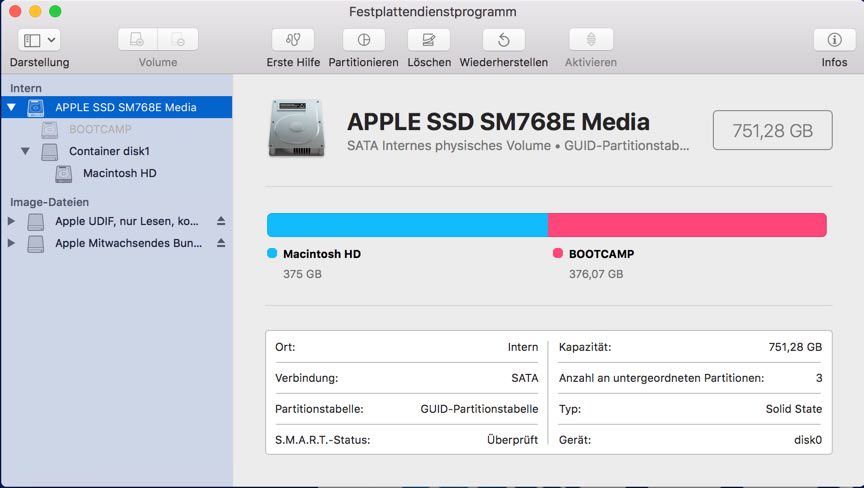Select Container disk1 in the sidebar
864x488 pixels.
click(108, 152)
